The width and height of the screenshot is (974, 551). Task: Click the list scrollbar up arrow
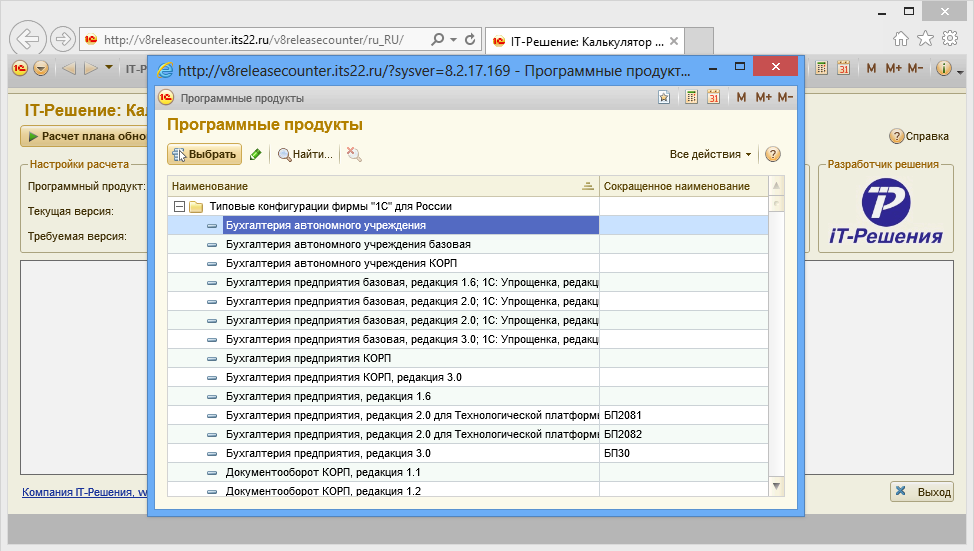pyautogui.click(x=776, y=186)
